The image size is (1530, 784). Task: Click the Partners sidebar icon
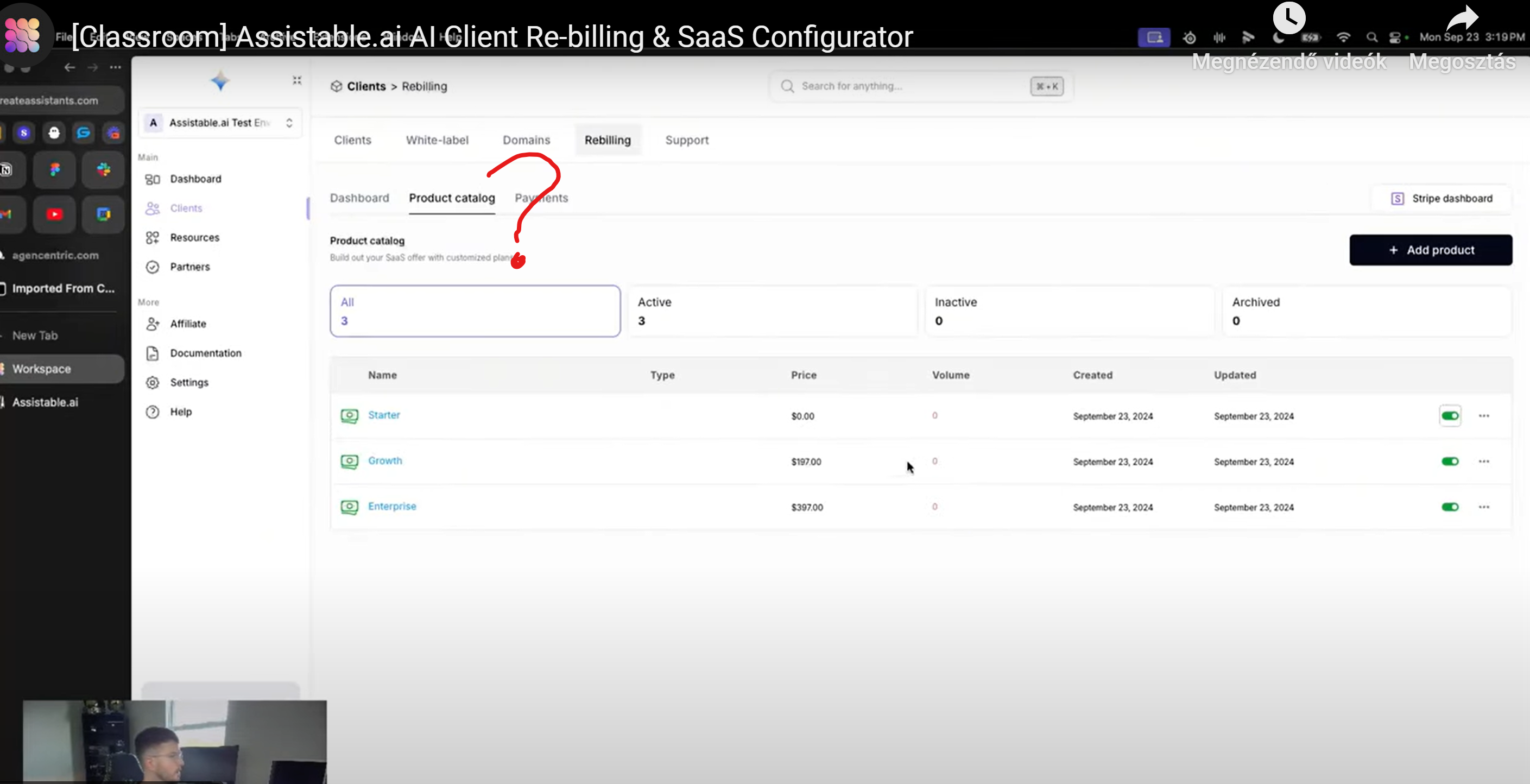(x=153, y=267)
